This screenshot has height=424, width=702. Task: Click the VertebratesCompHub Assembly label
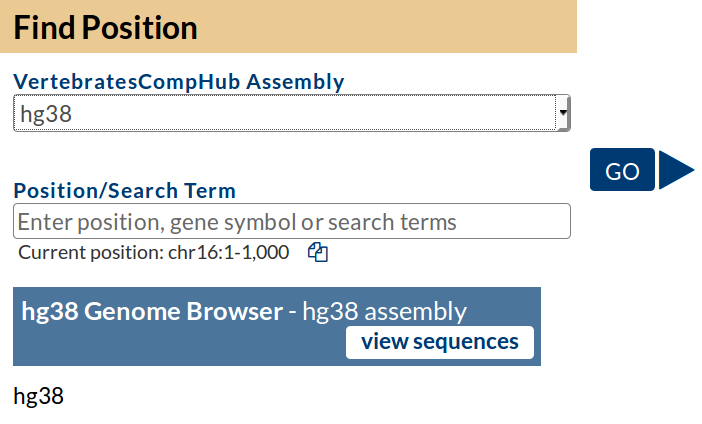coord(178,82)
